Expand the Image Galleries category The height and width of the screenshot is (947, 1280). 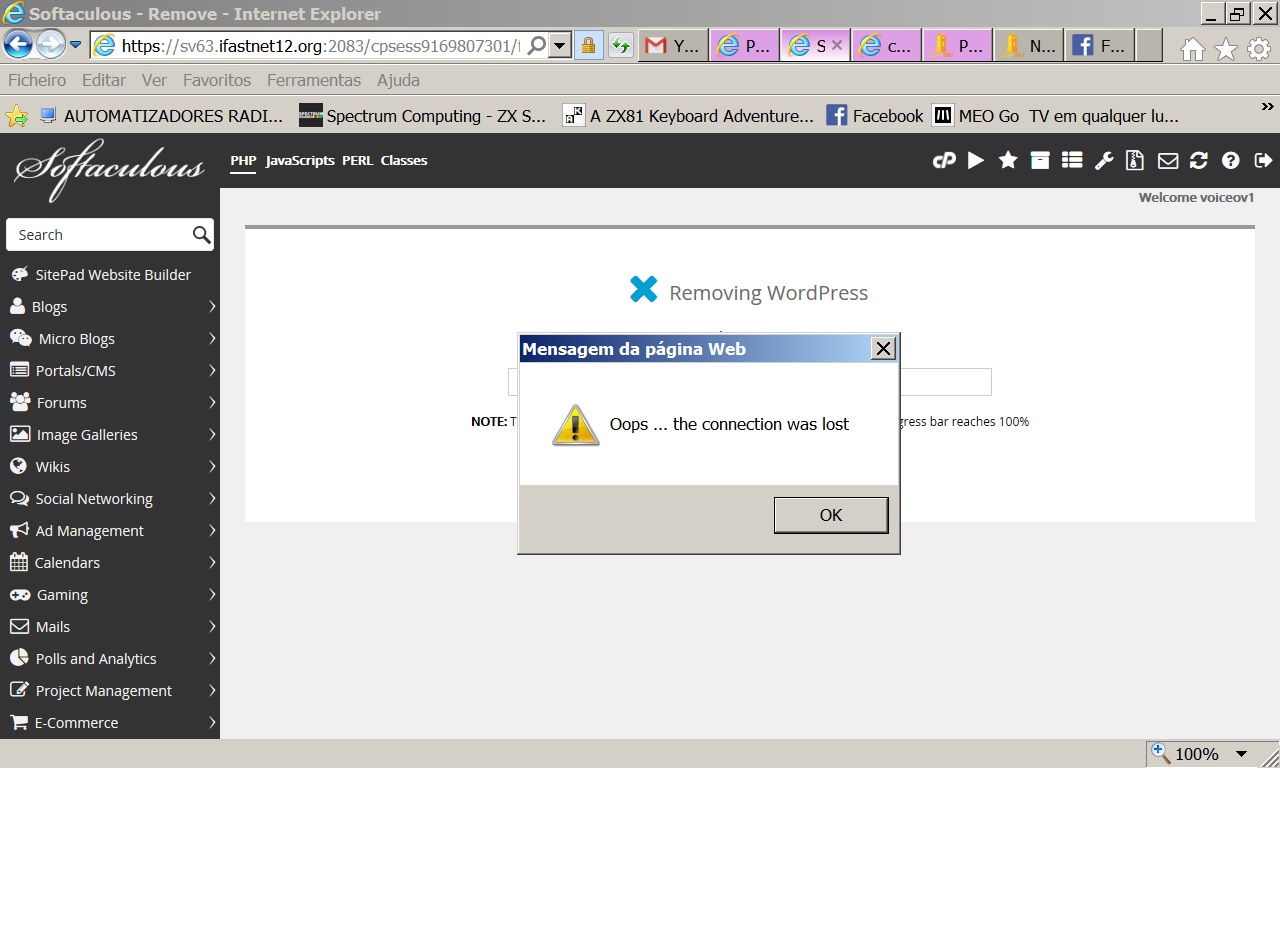coord(212,434)
